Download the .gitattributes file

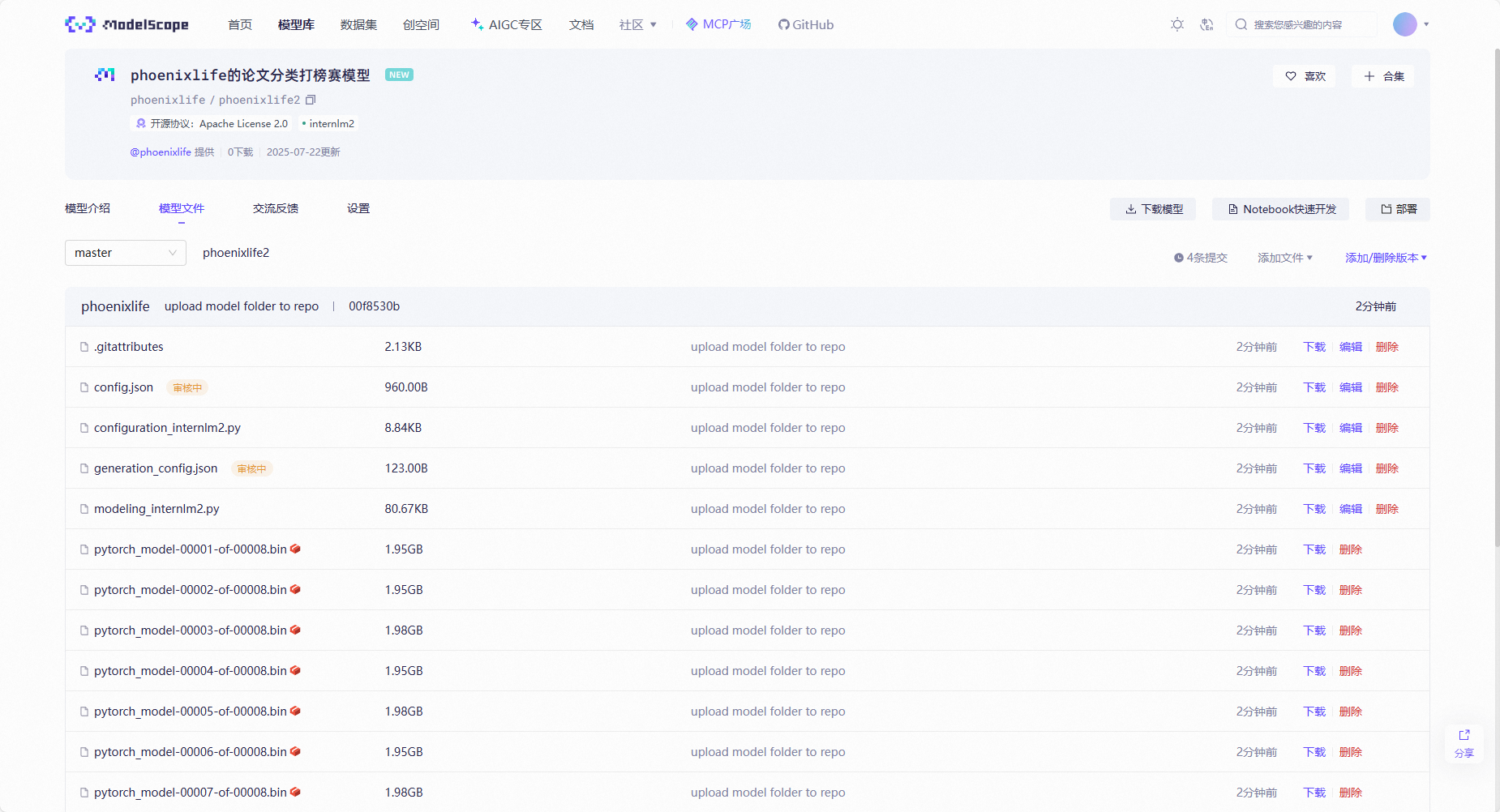1314,347
